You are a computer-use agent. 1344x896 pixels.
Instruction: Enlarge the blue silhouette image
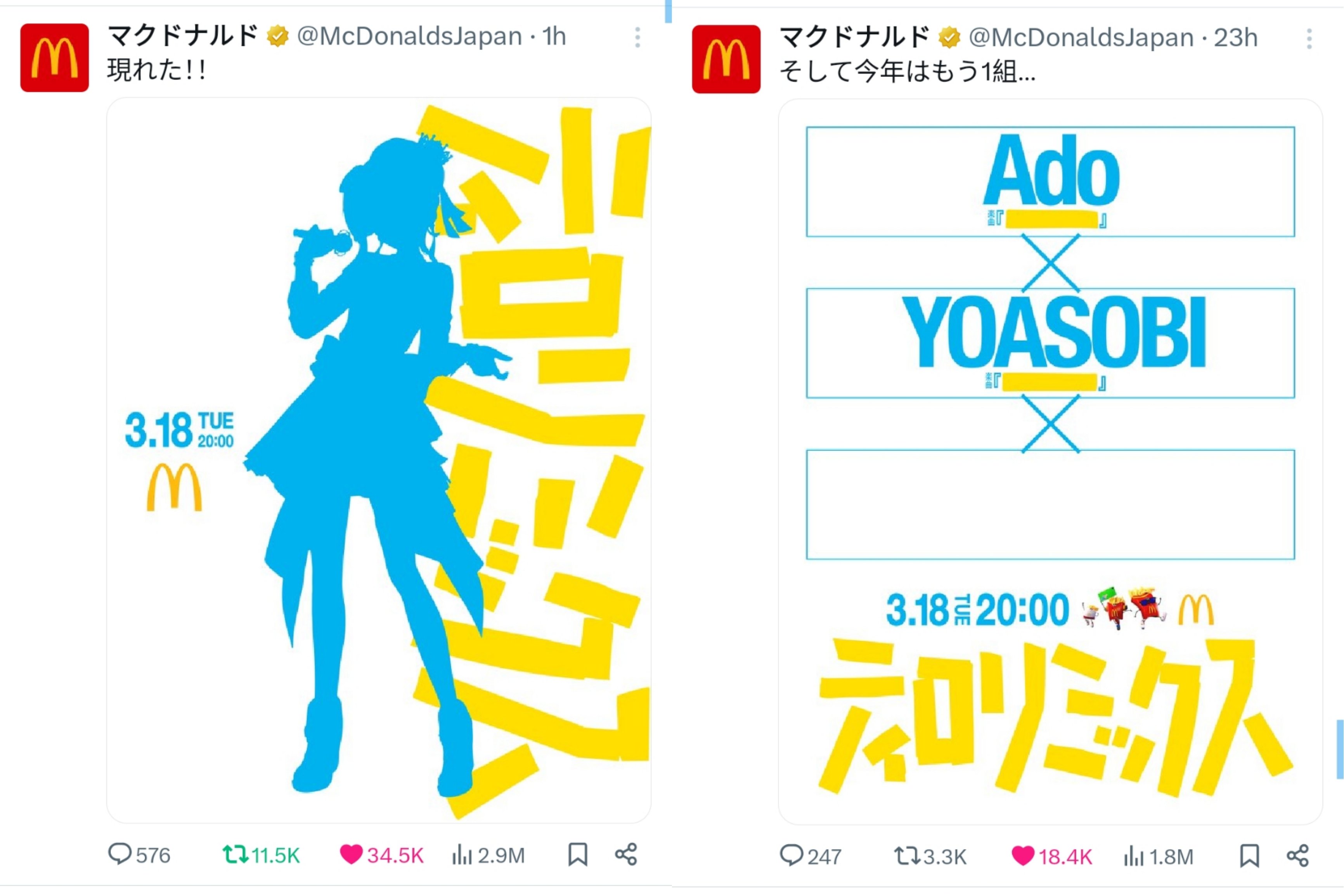[x=379, y=460]
